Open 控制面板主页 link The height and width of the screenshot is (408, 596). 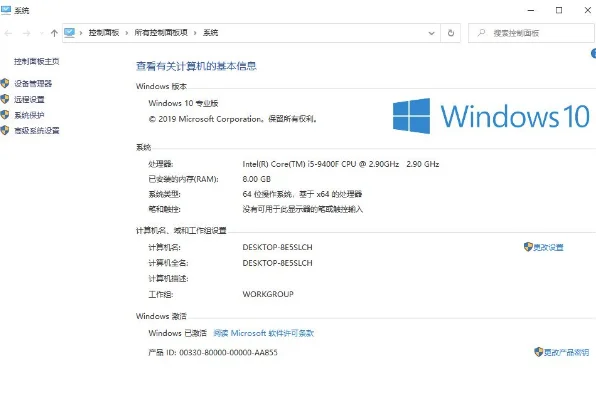[x=36, y=61]
